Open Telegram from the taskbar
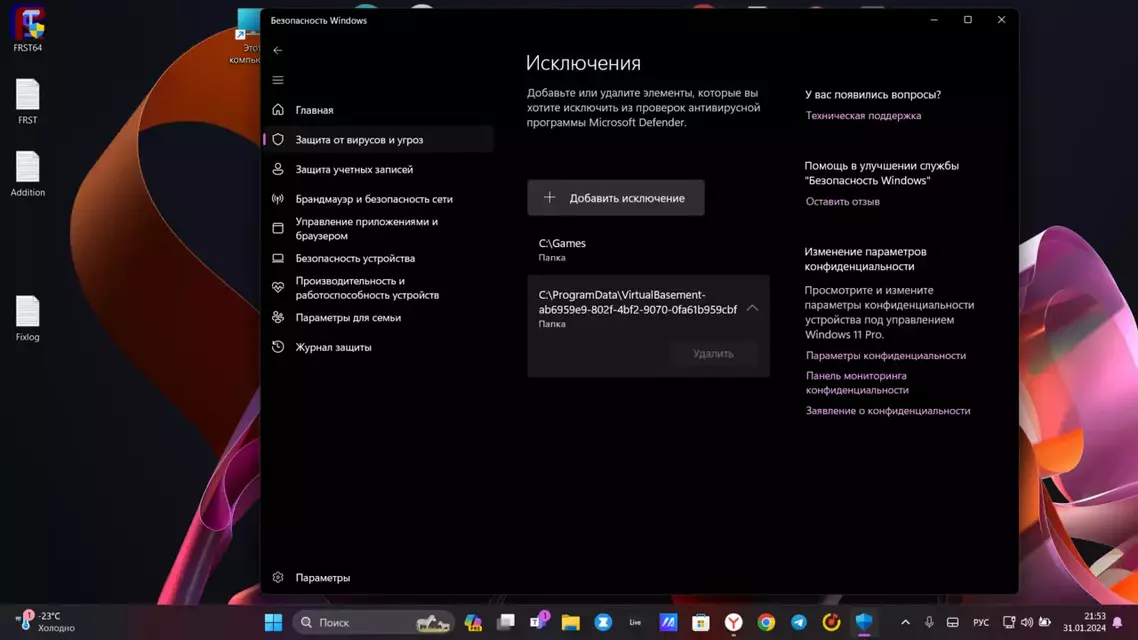 [x=798, y=623]
